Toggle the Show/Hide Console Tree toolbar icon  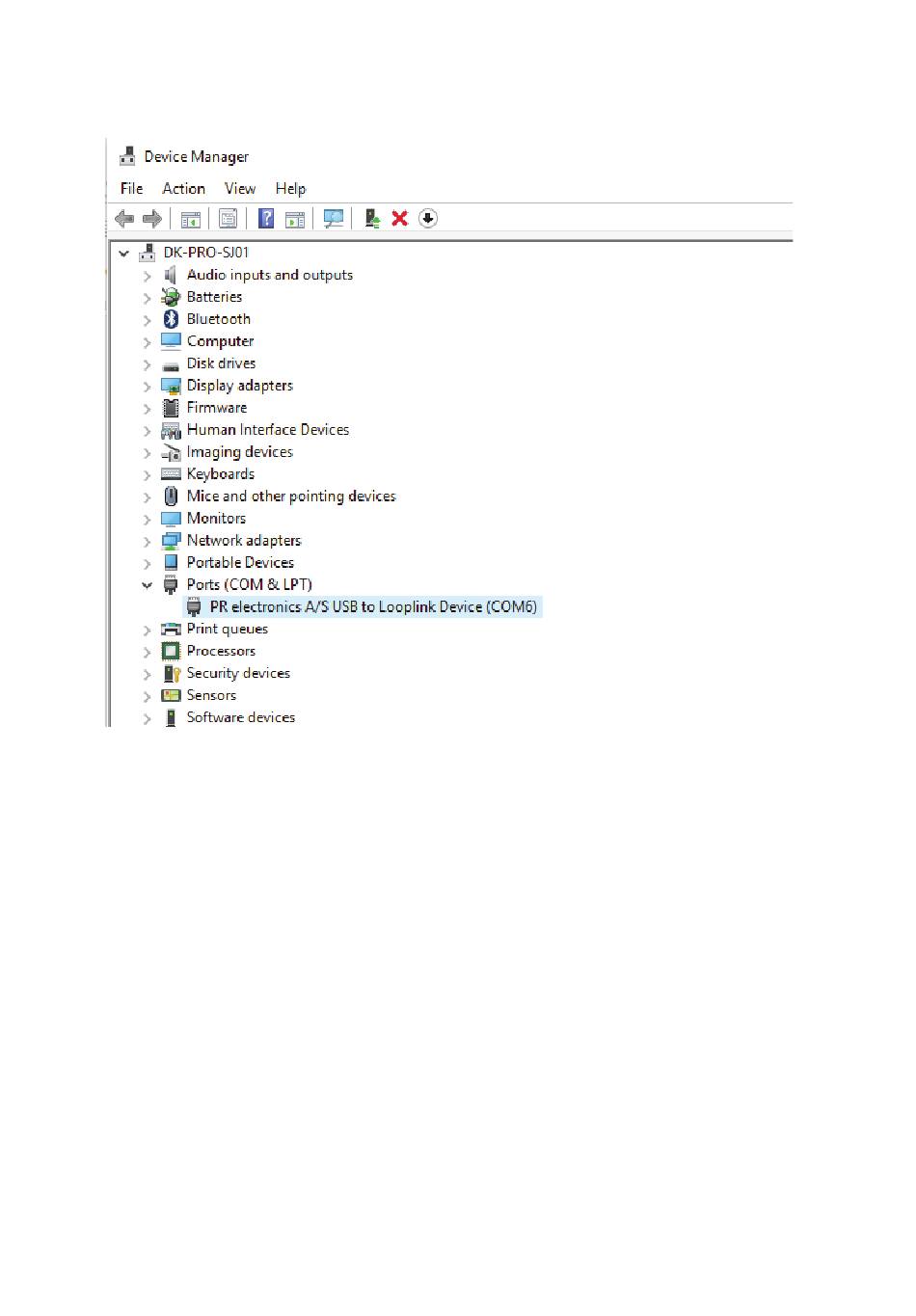click(191, 219)
